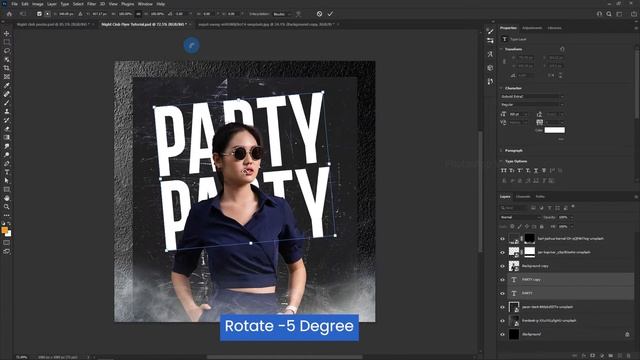Image resolution: width=640 pixels, height=360 pixels.
Task: Switch to Night Club Flyer Tutorial document tab
Action: (x=144, y=24)
